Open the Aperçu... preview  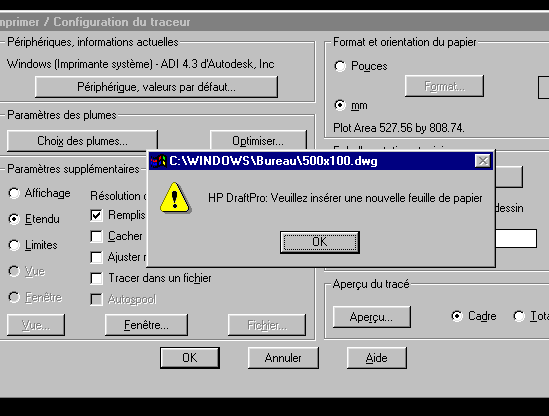[371, 317]
